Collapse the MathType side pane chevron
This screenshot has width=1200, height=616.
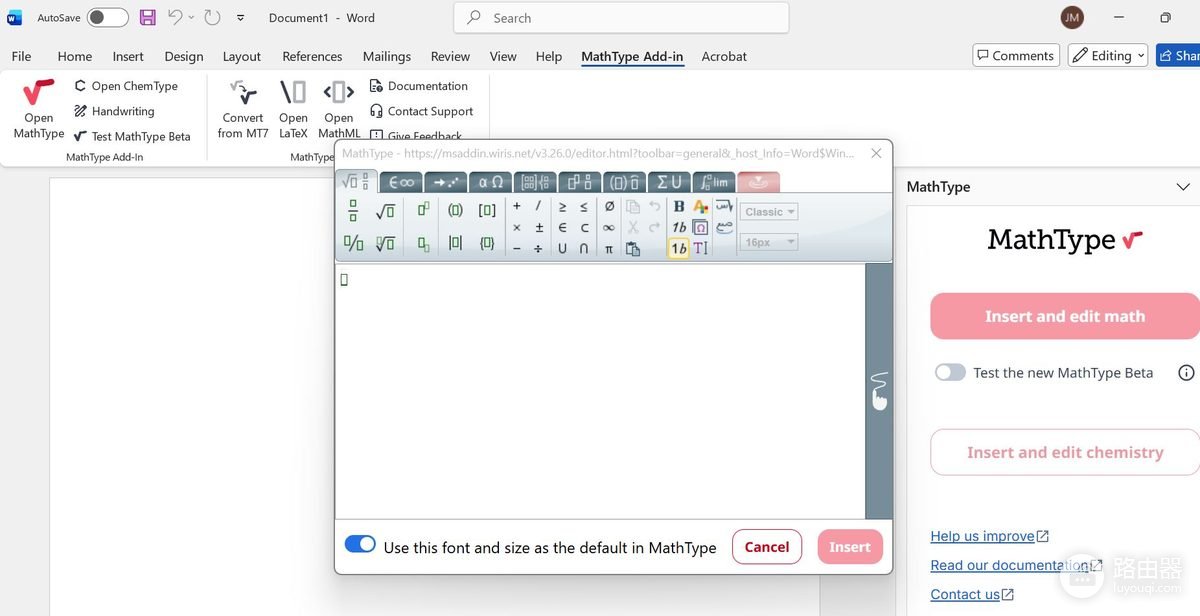pos(1183,187)
